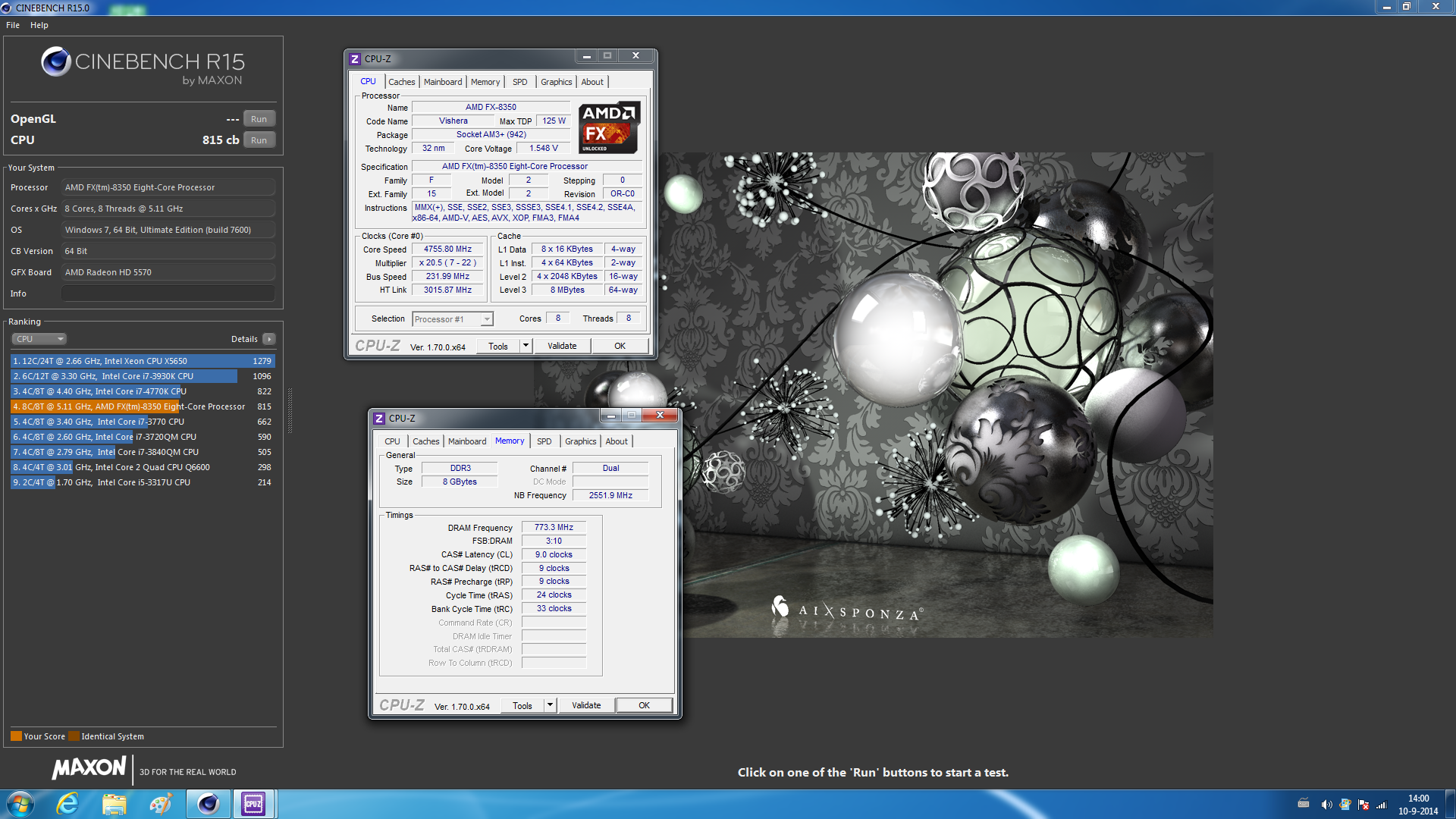Open the Help menu

39,25
